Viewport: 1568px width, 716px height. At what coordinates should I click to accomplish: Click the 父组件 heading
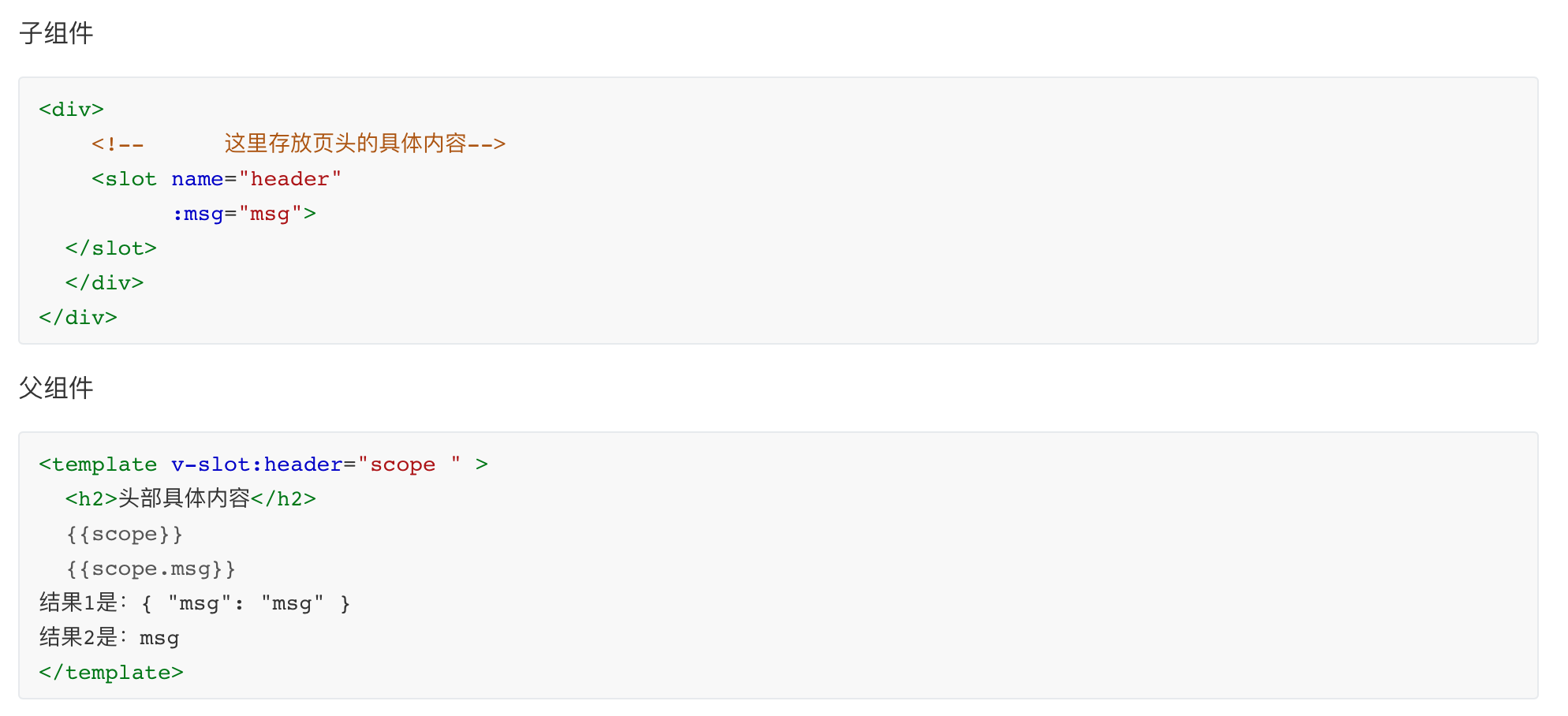pyautogui.click(x=56, y=387)
